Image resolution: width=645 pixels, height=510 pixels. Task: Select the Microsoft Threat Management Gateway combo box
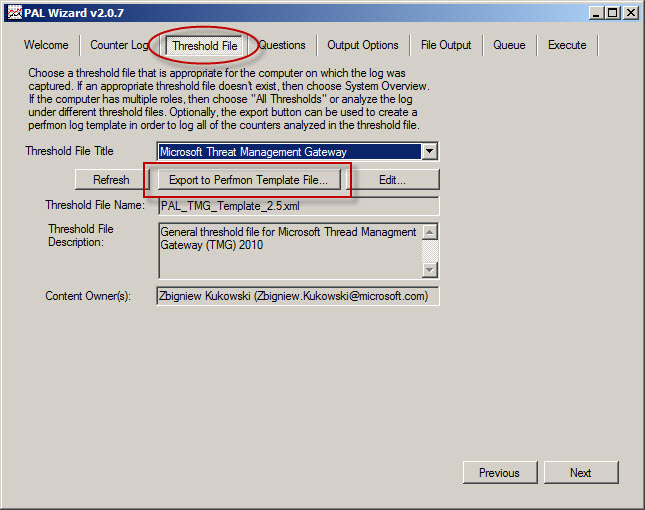click(x=290, y=152)
